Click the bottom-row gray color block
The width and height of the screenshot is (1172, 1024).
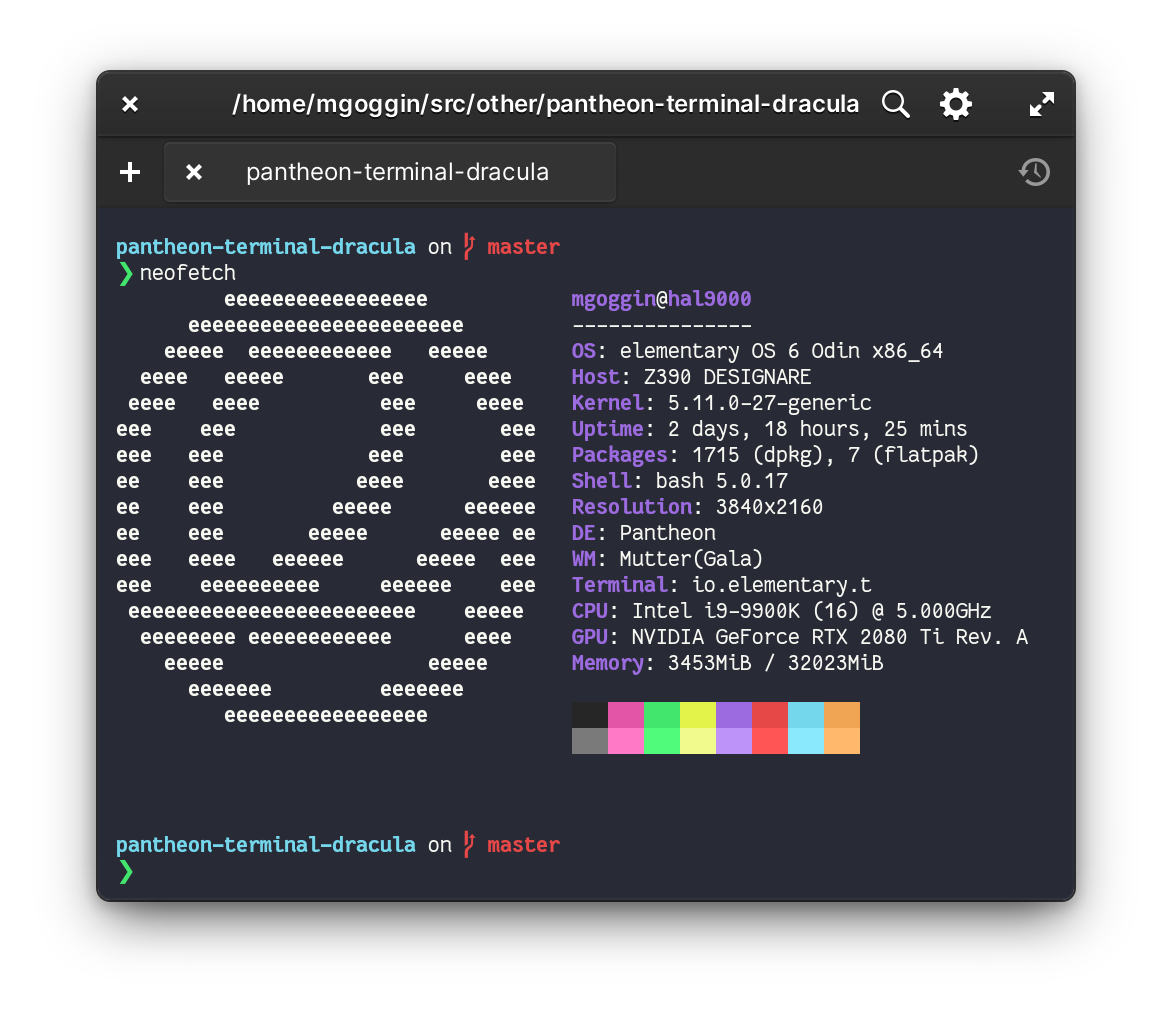590,741
